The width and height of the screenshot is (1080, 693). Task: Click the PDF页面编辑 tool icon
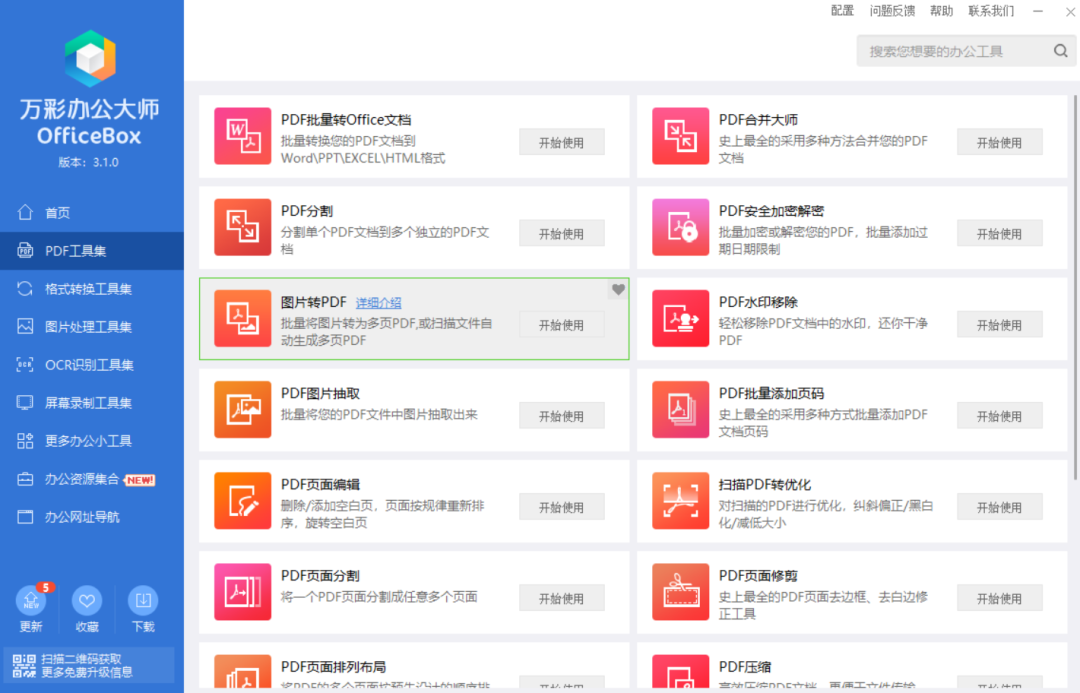[242, 501]
